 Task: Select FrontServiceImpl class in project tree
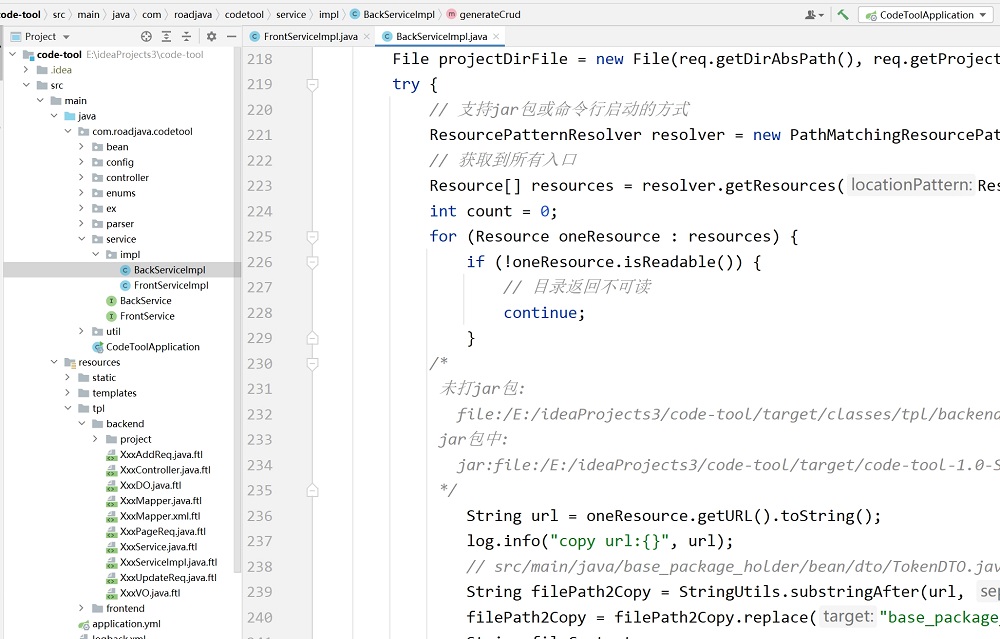pyautogui.click(x=170, y=285)
